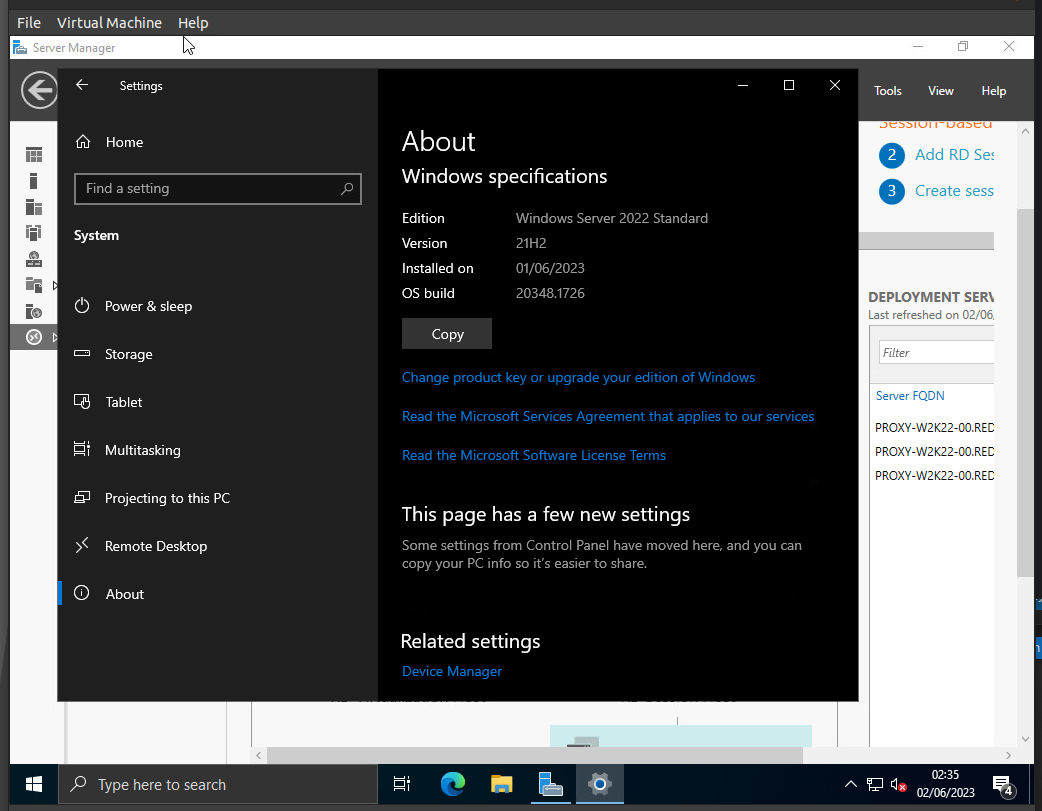Open the Help menu of VM window

(x=193, y=23)
